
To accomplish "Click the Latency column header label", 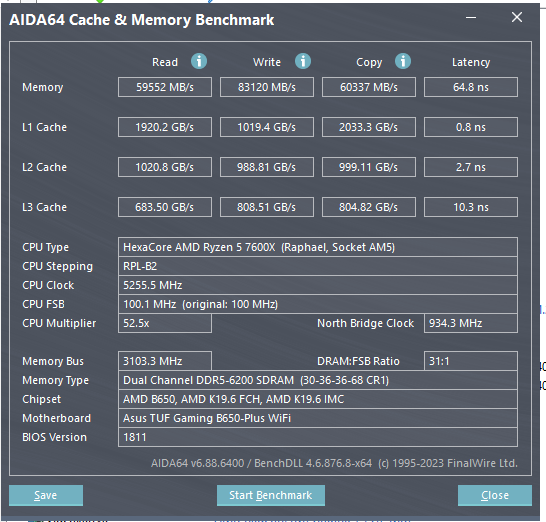I will pos(471,62).
